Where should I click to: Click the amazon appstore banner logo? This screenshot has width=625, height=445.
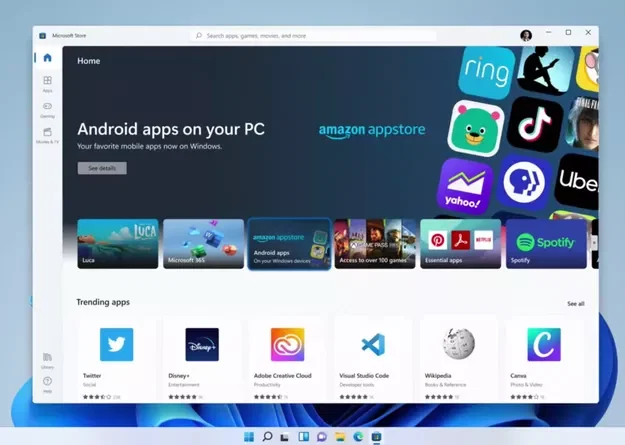[372, 130]
